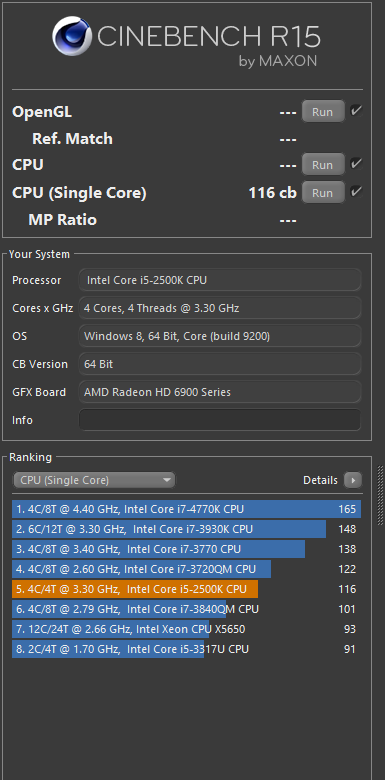Click the Cinebench sphere logo icon
The width and height of the screenshot is (385, 780).
point(72,36)
